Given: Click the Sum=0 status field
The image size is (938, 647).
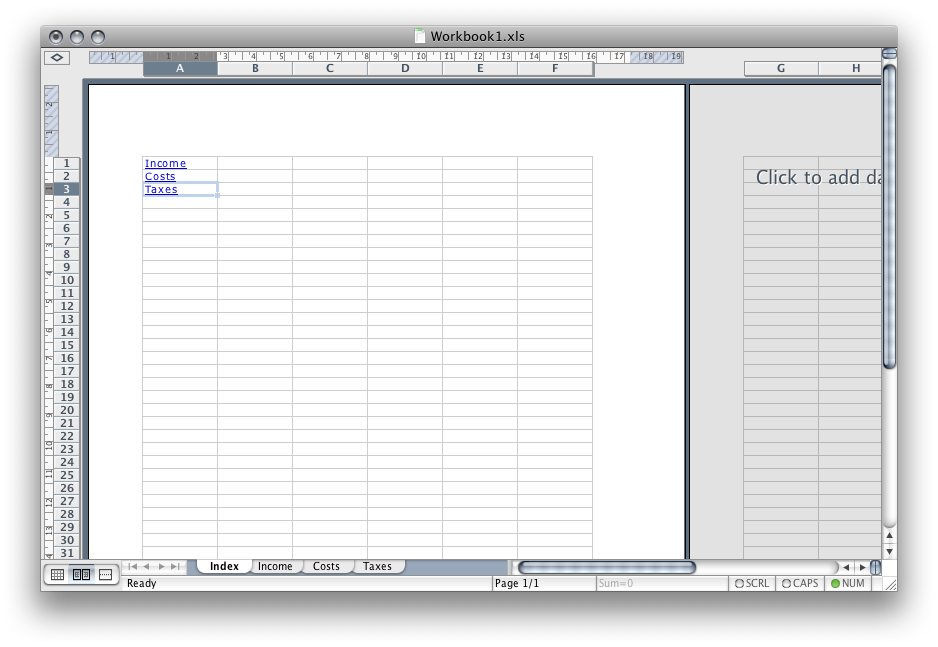Looking at the screenshot, I should (662, 583).
